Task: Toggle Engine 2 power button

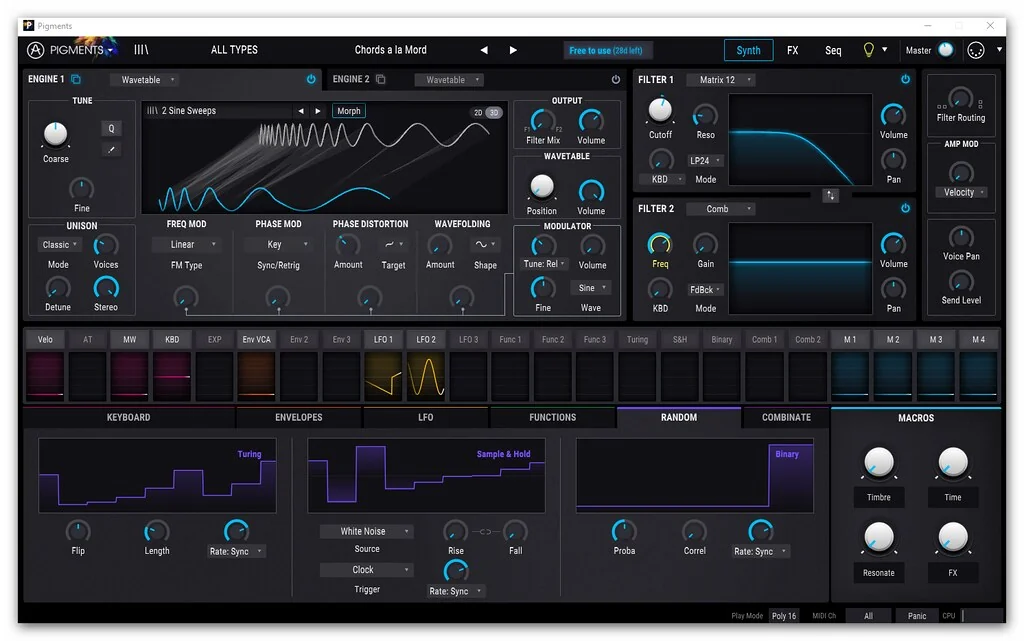Action: click(616, 79)
